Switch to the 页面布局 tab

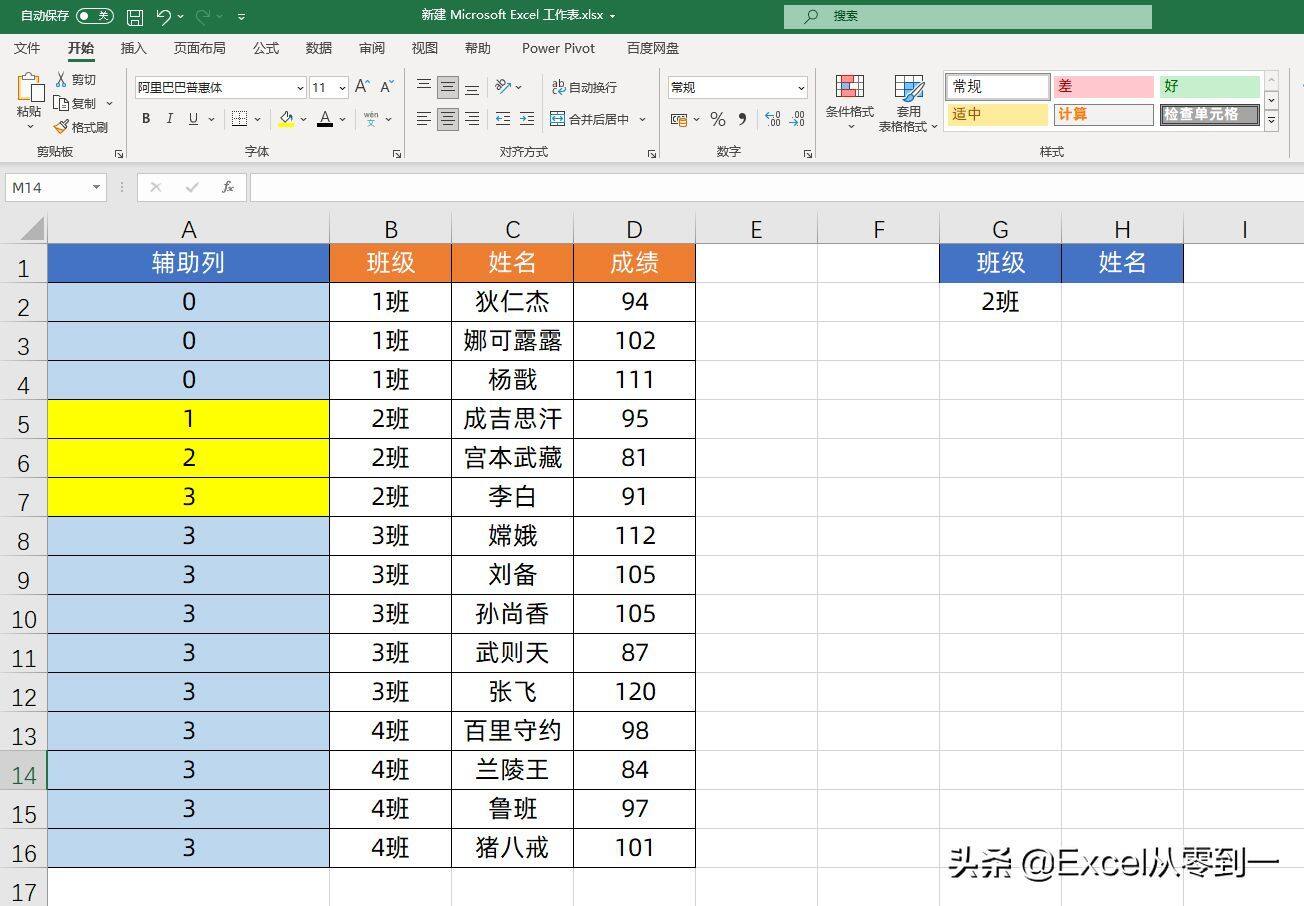199,48
